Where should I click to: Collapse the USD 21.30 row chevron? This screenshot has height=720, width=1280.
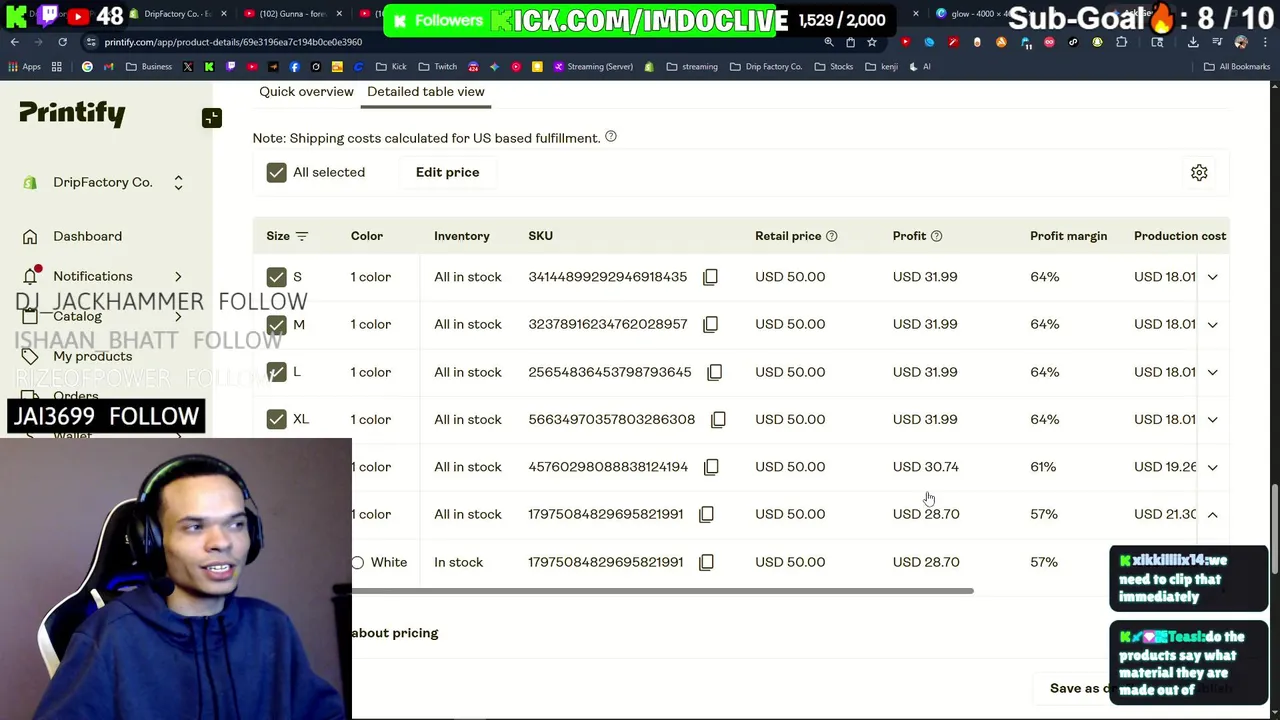(1212, 514)
